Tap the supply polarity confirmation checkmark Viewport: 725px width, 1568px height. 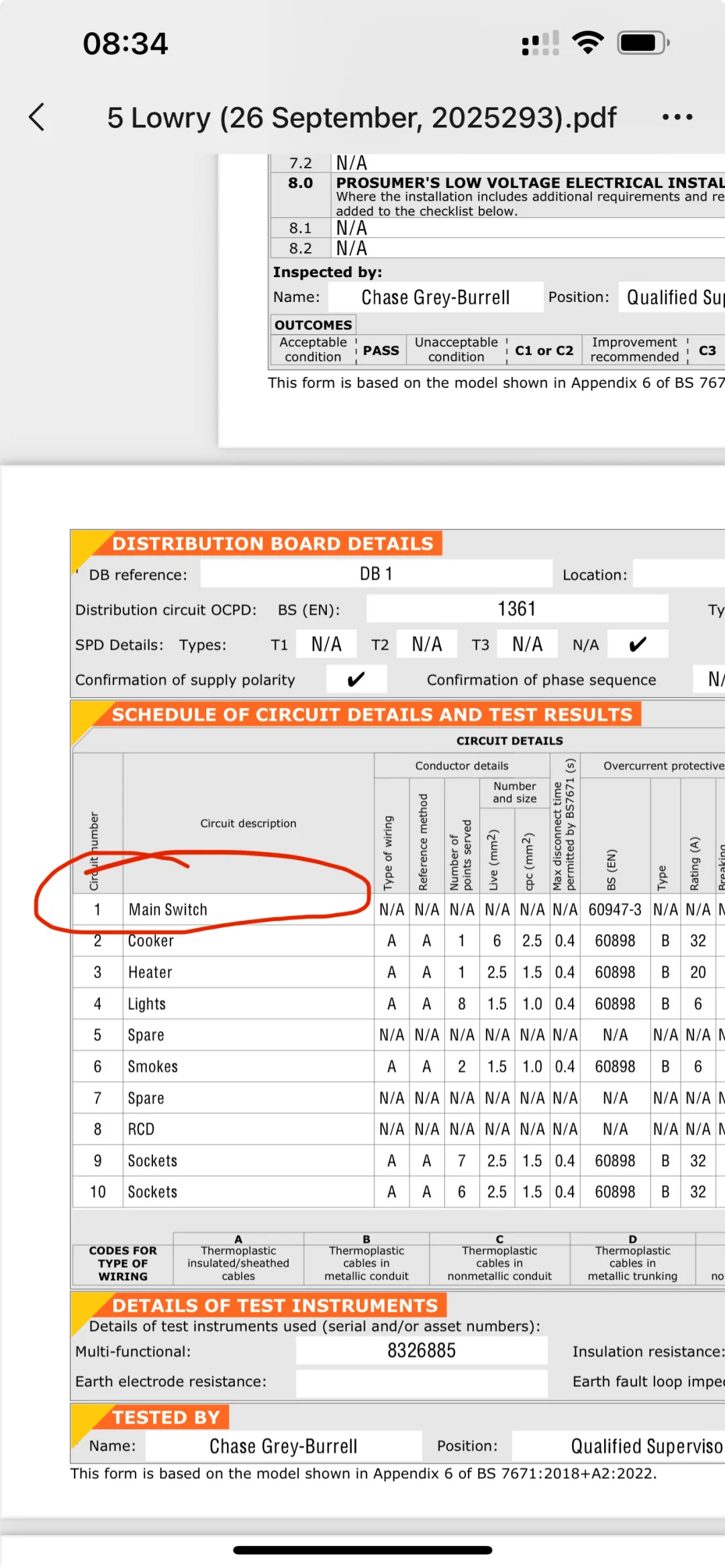356,679
